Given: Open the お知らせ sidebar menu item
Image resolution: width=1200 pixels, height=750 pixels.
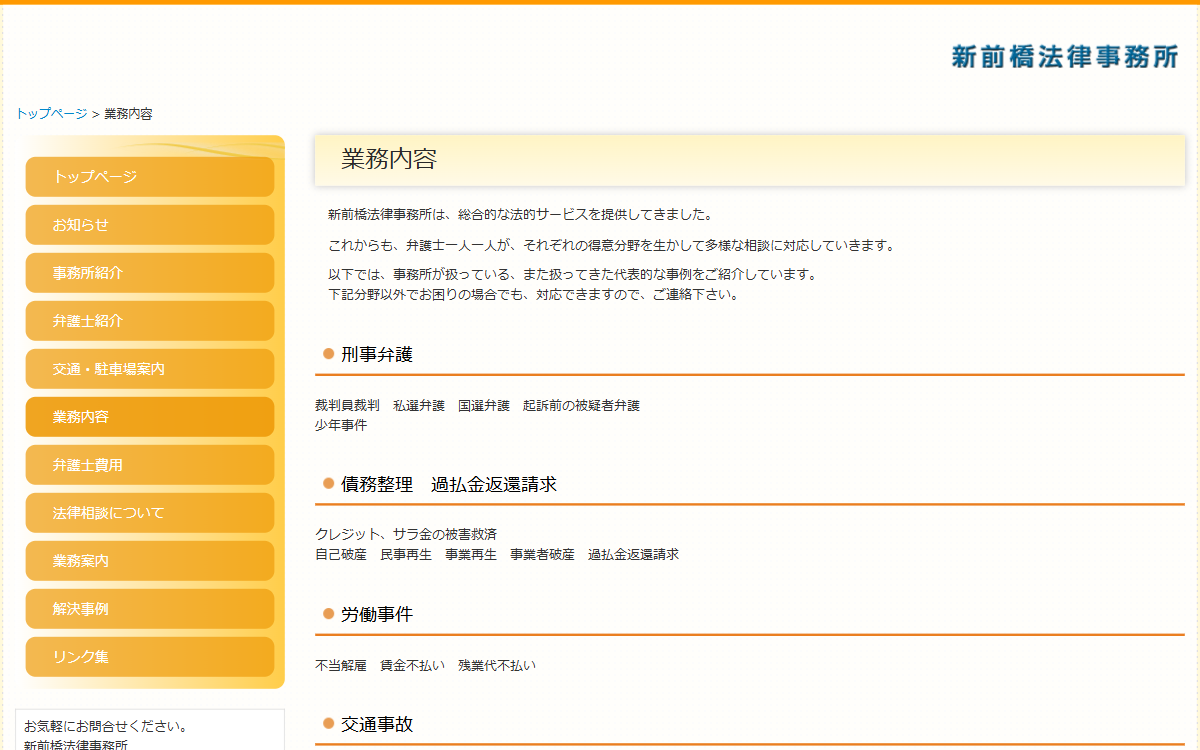Looking at the screenshot, I should point(150,225).
